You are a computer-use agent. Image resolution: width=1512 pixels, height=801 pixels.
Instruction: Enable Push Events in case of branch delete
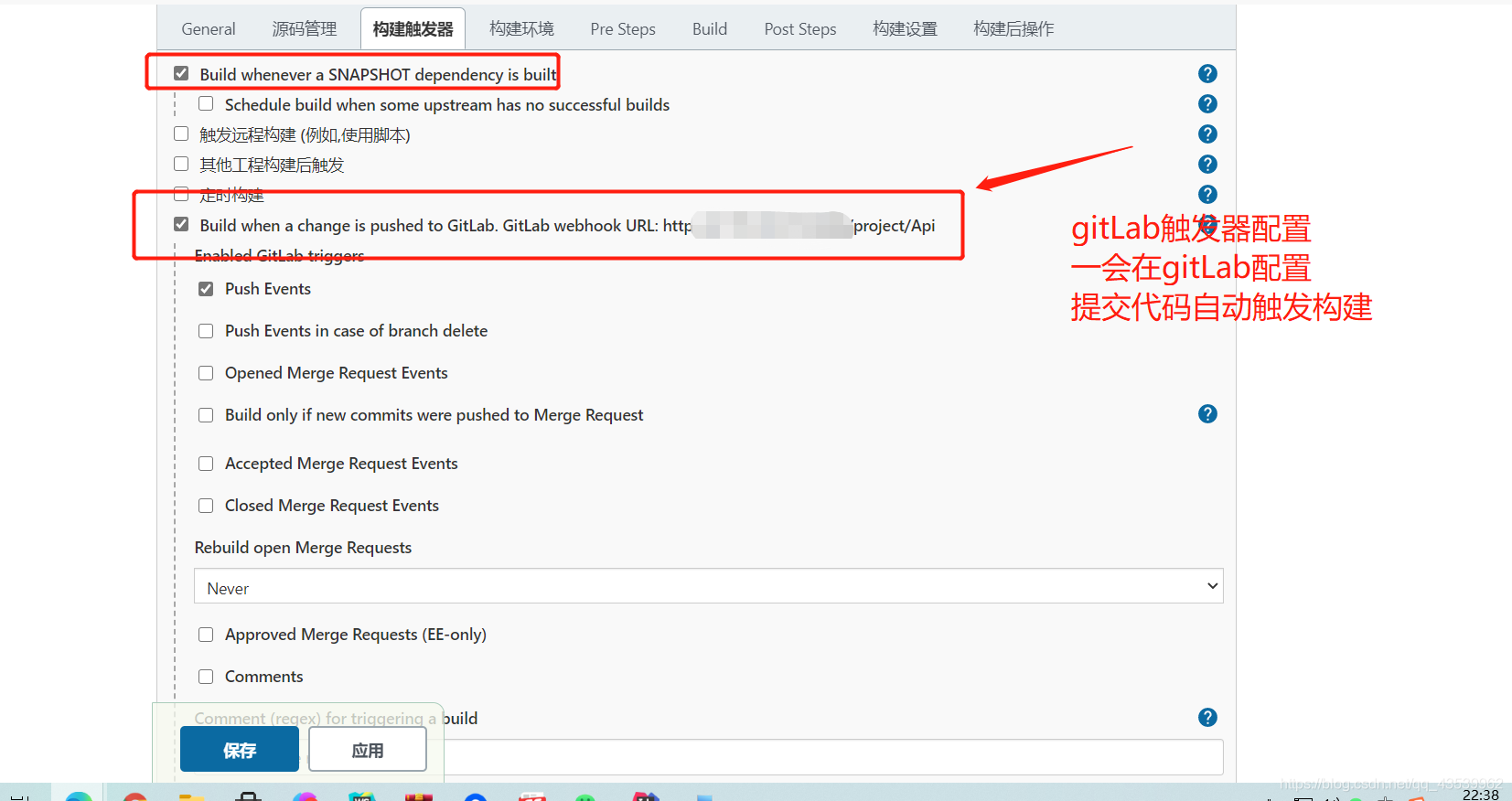click(206, 331)
